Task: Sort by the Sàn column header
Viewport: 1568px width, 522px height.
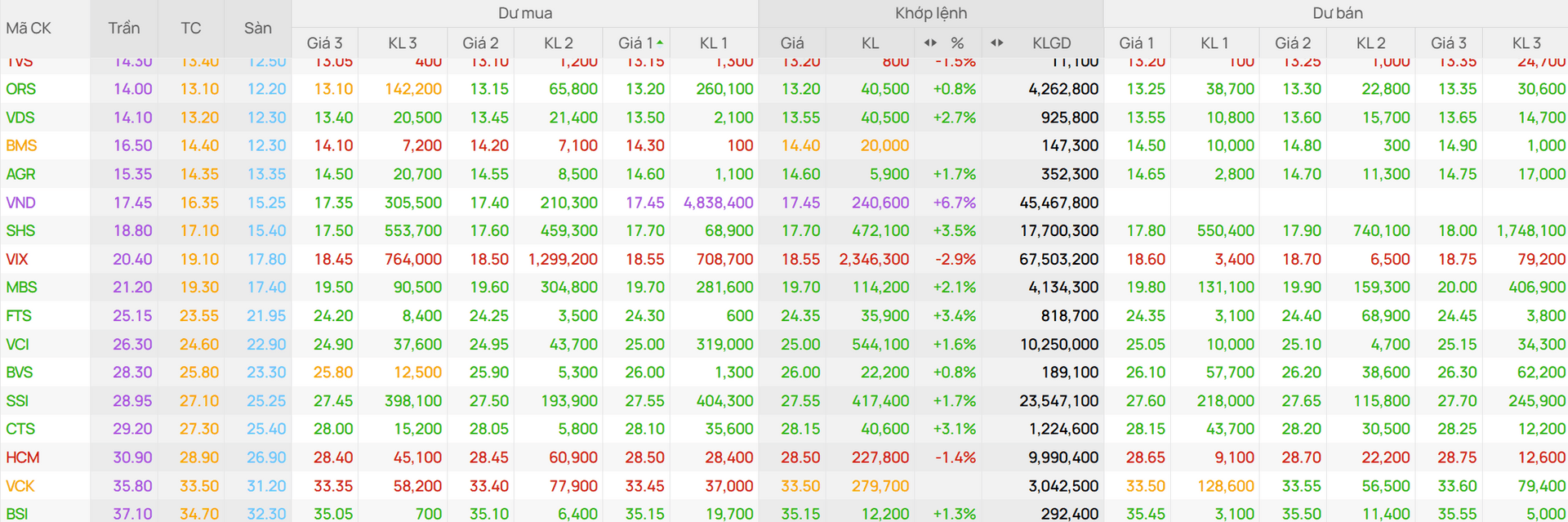Action: [x=257, y=29]
